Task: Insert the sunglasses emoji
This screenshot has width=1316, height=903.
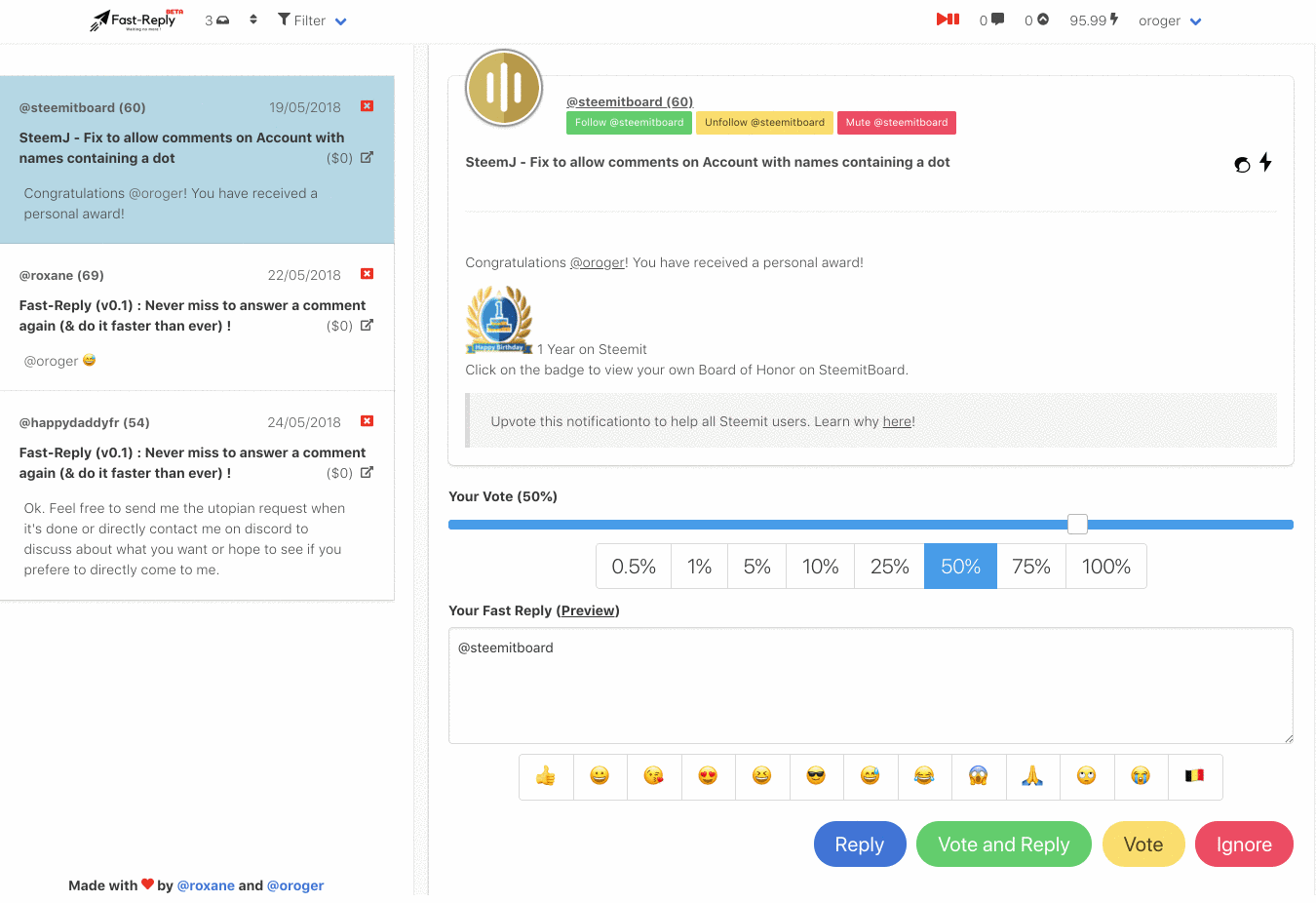Action: [816, 776]
